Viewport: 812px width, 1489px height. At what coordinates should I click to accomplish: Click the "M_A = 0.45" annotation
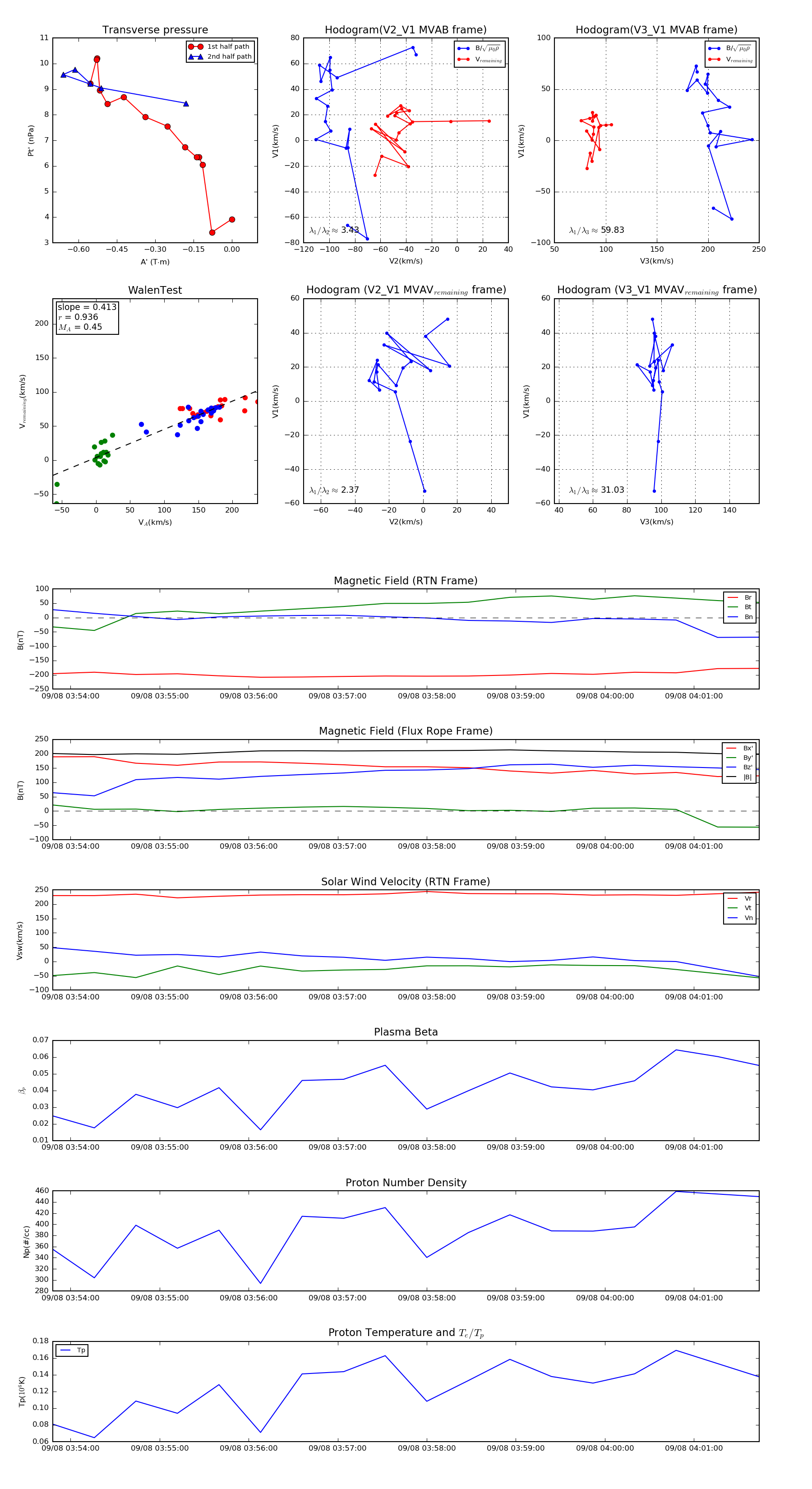80,327
